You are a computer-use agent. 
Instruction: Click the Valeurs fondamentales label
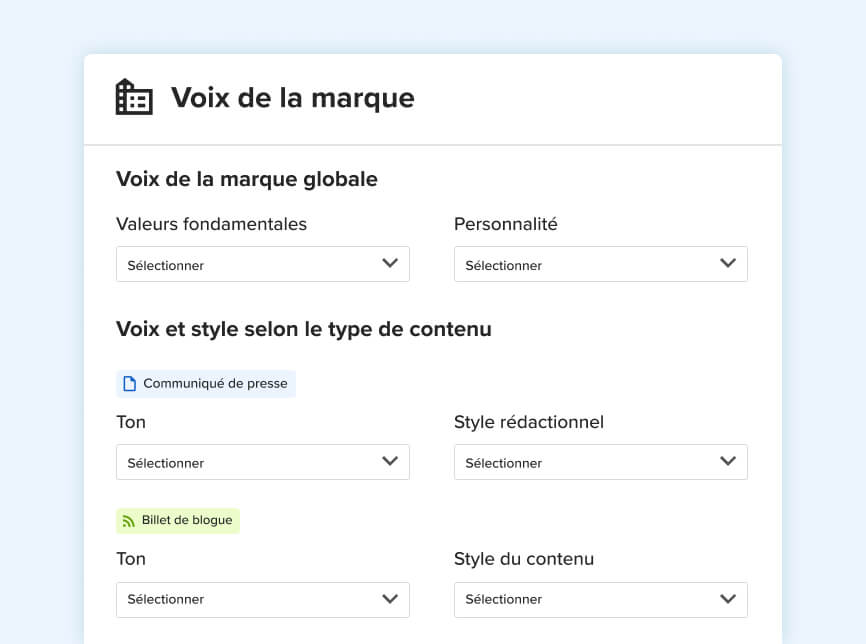[x=211, y=224]
